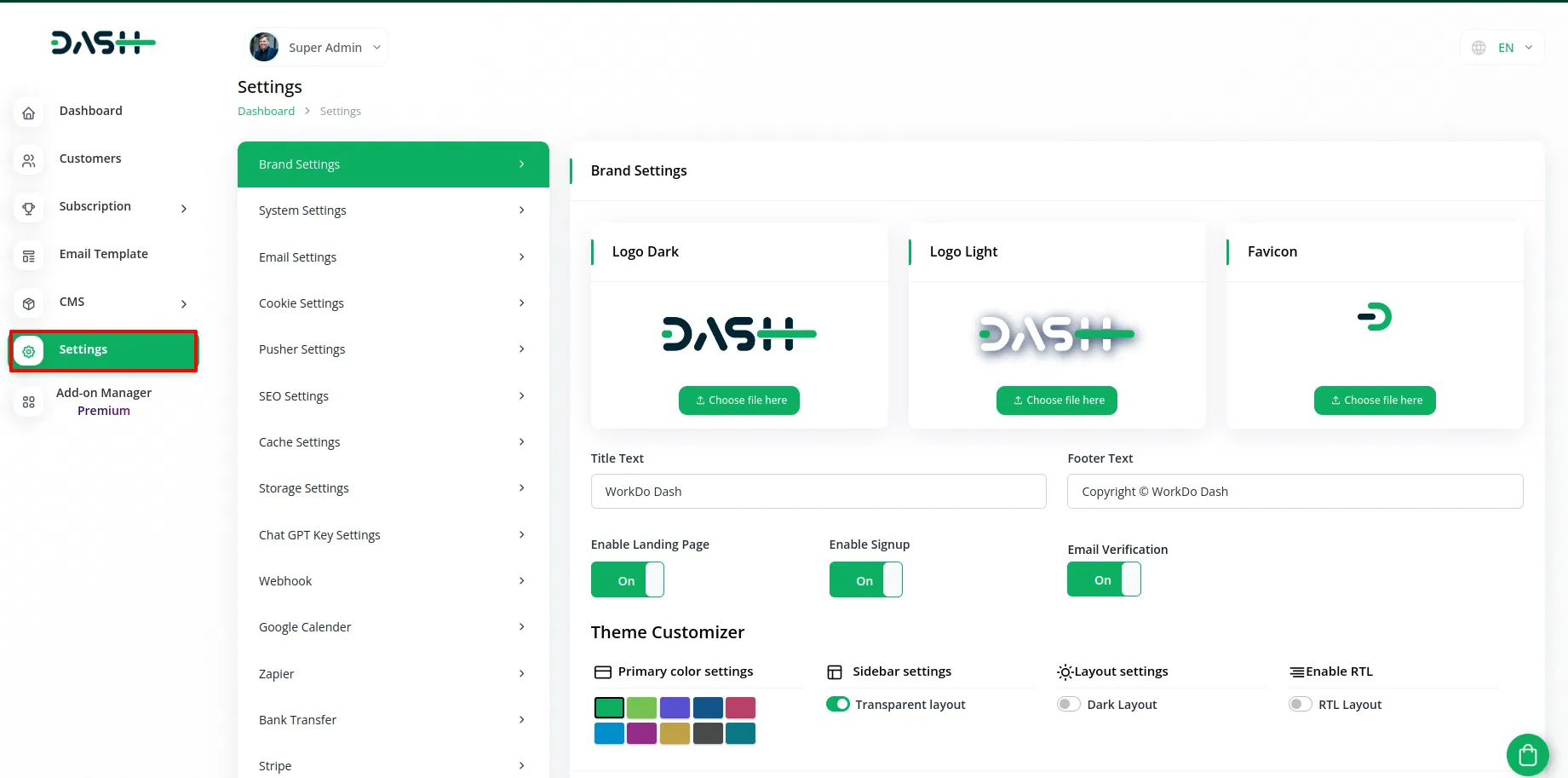Select the green primary color swatch

[x=609, y=707]
